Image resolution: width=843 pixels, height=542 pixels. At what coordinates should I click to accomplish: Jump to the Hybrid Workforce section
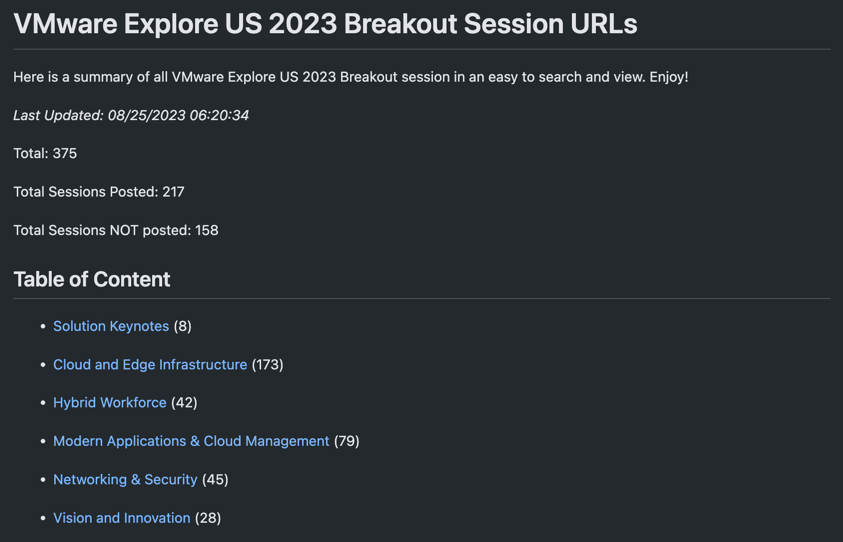pos(110,403)
